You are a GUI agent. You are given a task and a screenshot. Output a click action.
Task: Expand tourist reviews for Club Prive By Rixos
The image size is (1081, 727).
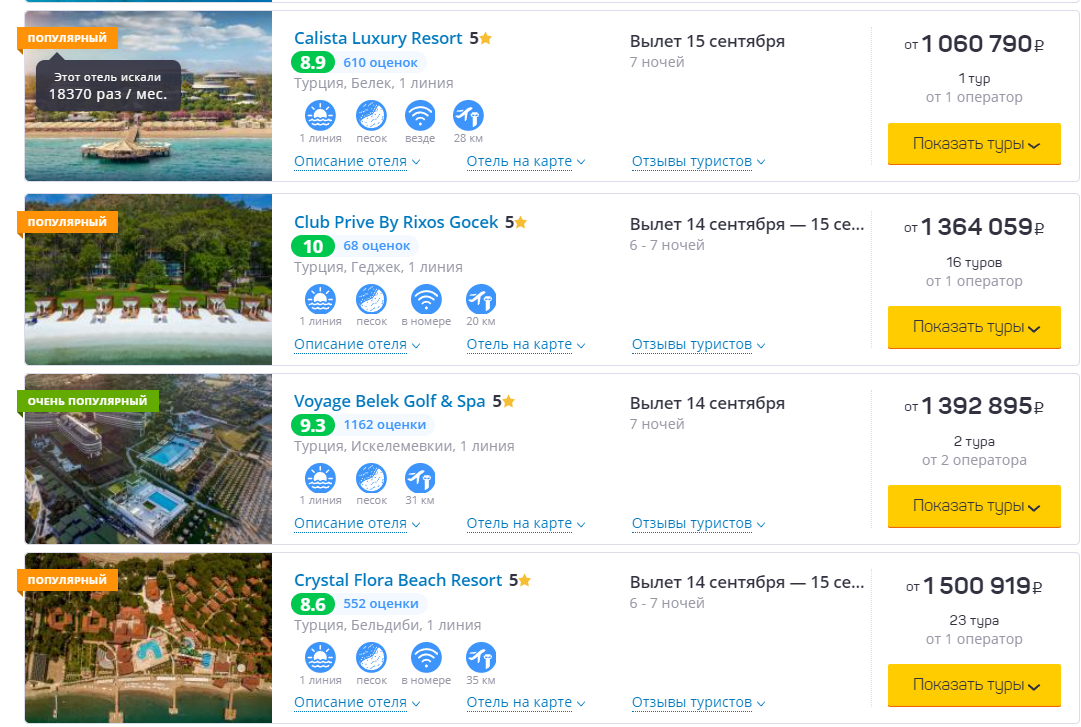697,344
